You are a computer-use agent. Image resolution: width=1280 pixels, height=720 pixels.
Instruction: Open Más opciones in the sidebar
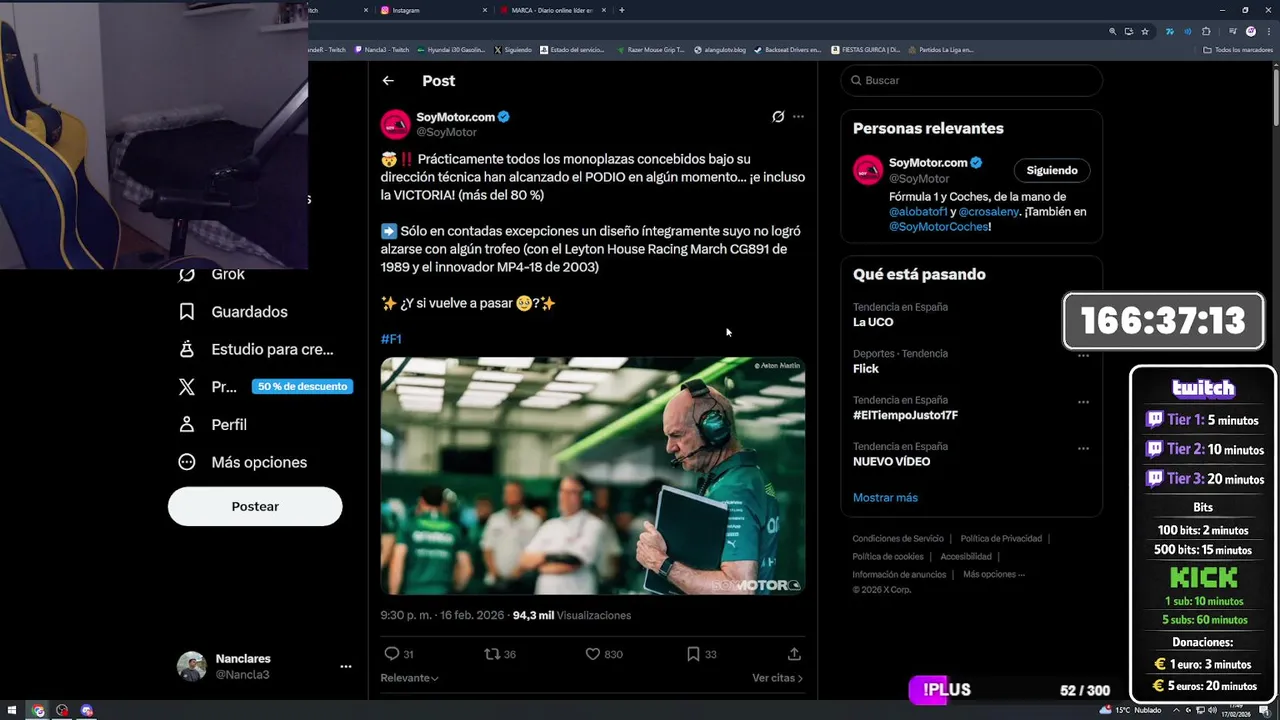(243, 463)
